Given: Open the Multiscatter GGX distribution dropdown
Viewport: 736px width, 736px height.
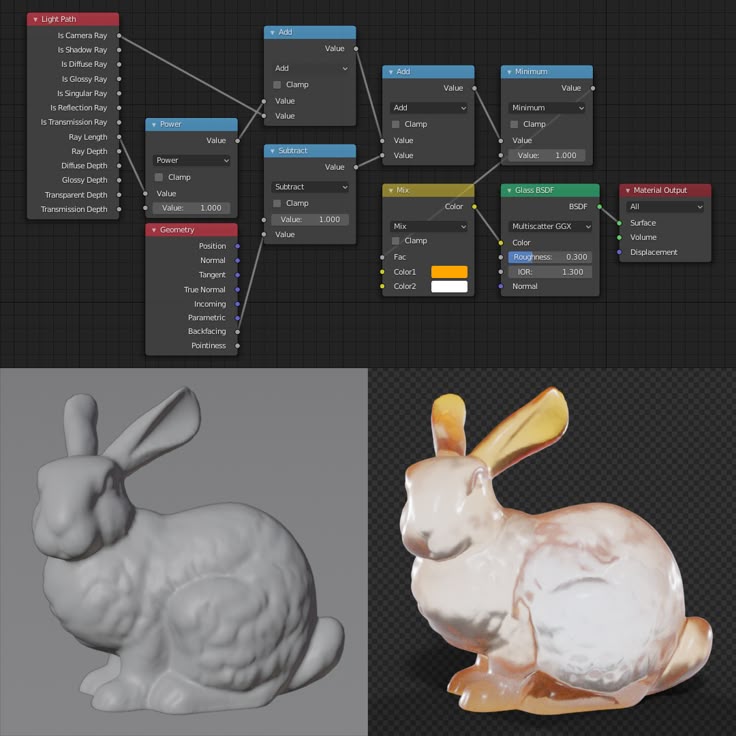Looking at the screenshot, I should click(x=550, y=226).
